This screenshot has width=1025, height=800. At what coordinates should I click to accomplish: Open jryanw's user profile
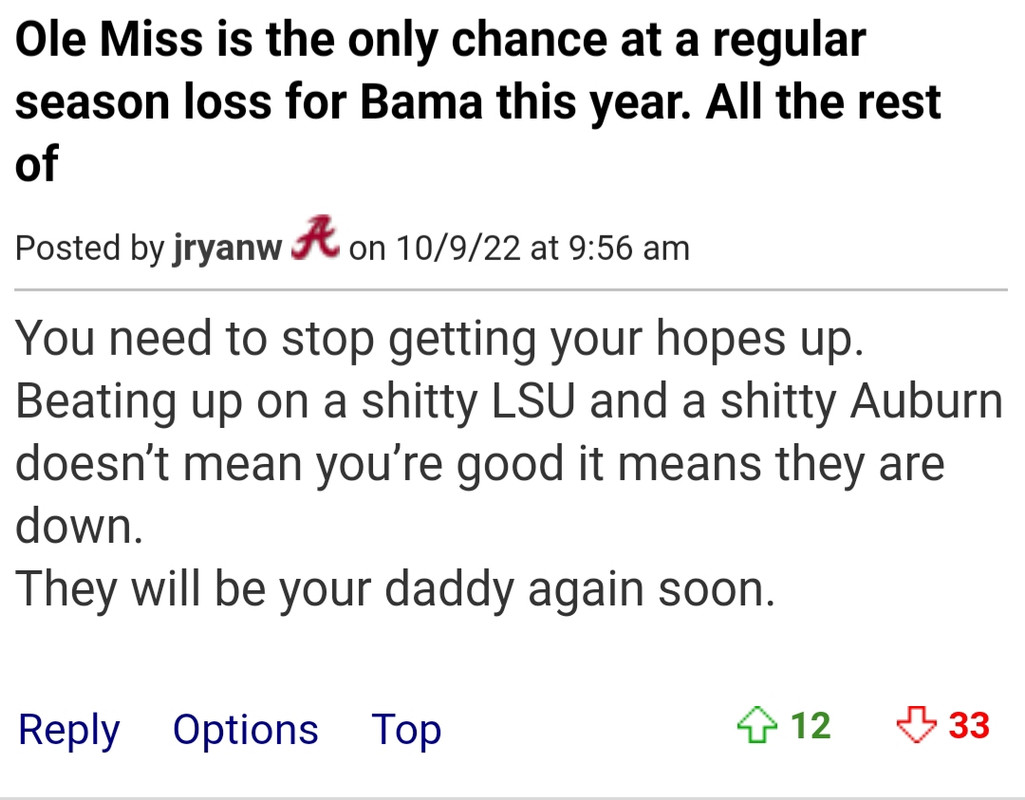[x=227, y=248]
